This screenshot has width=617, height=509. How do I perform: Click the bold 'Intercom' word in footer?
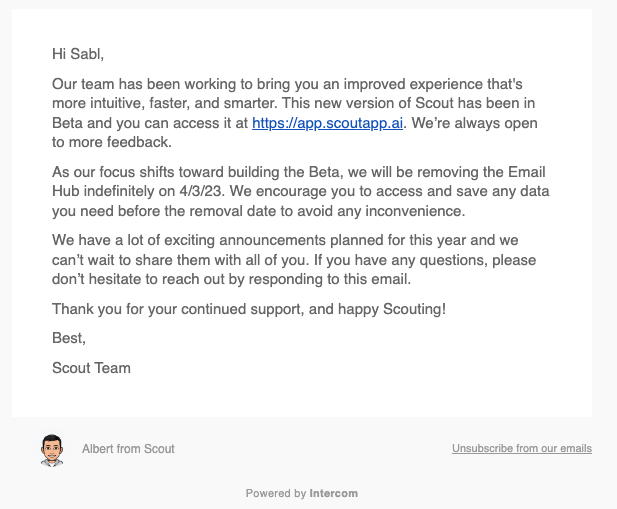(x=334, y=493)
